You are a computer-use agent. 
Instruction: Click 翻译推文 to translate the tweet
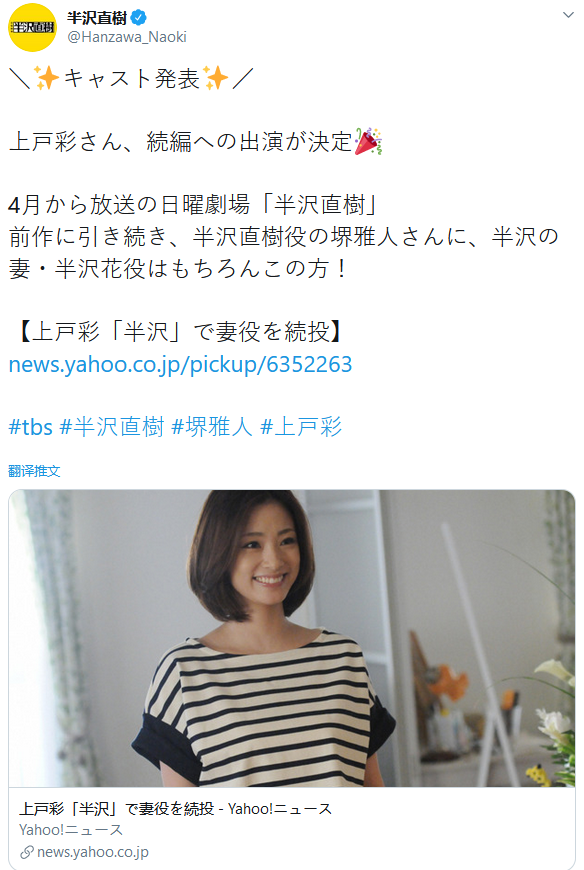[x=34, y=471]
